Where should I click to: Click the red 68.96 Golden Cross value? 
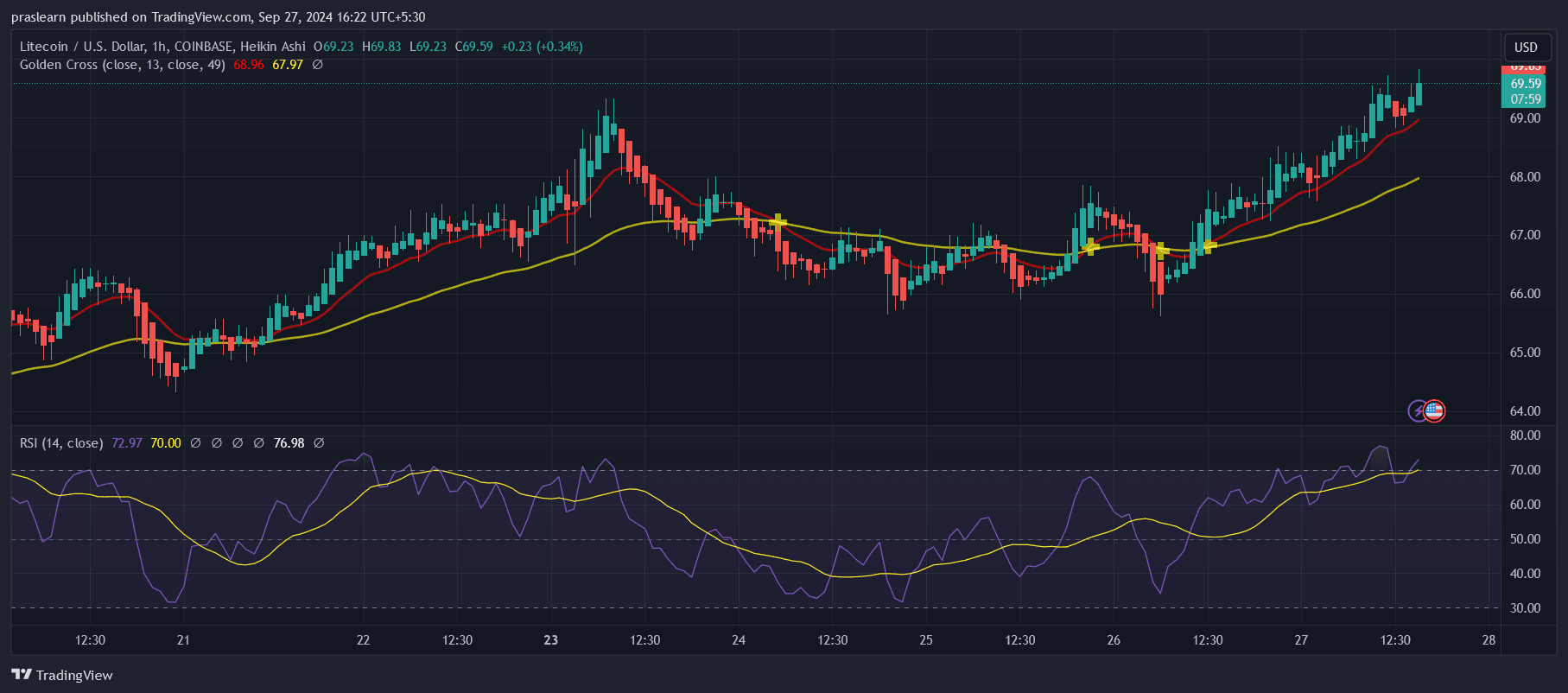pos(249,65)
